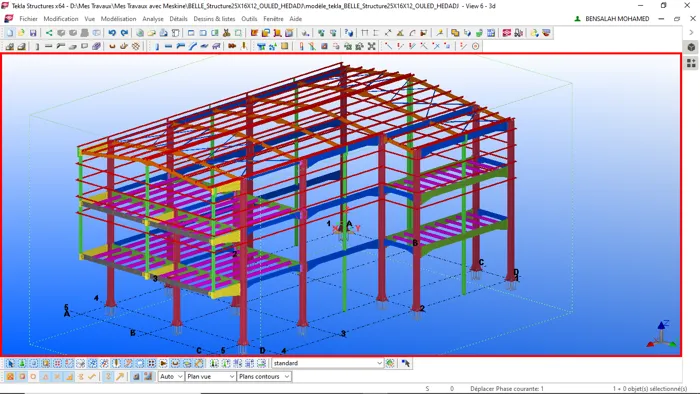The height and width of the screenshot is (394, 700).
Task: Open a model with the yellow folder icon
Action: (21, 33)
